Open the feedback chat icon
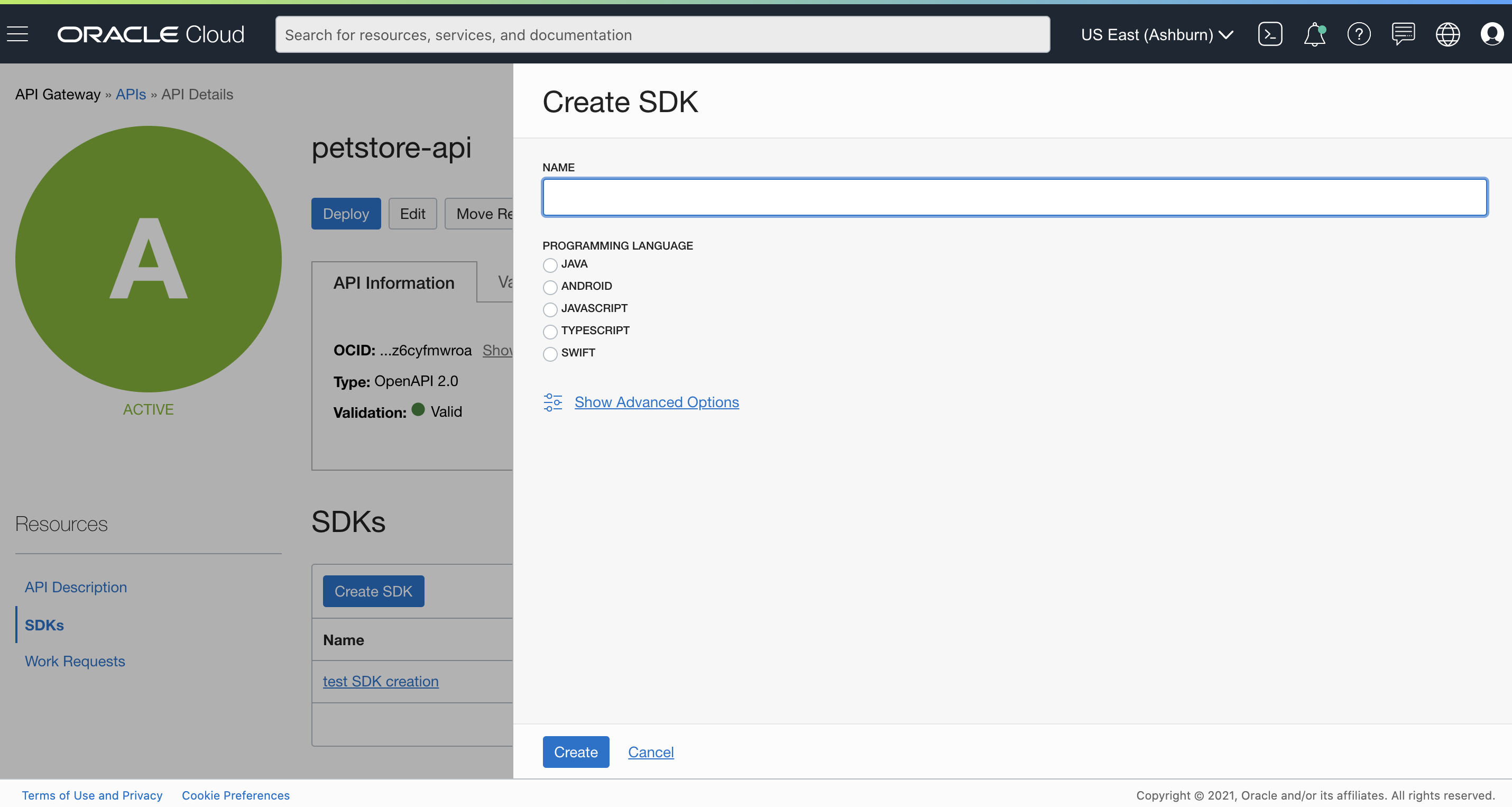Screen dimensions: 1512x807 tap(1404, 34)
